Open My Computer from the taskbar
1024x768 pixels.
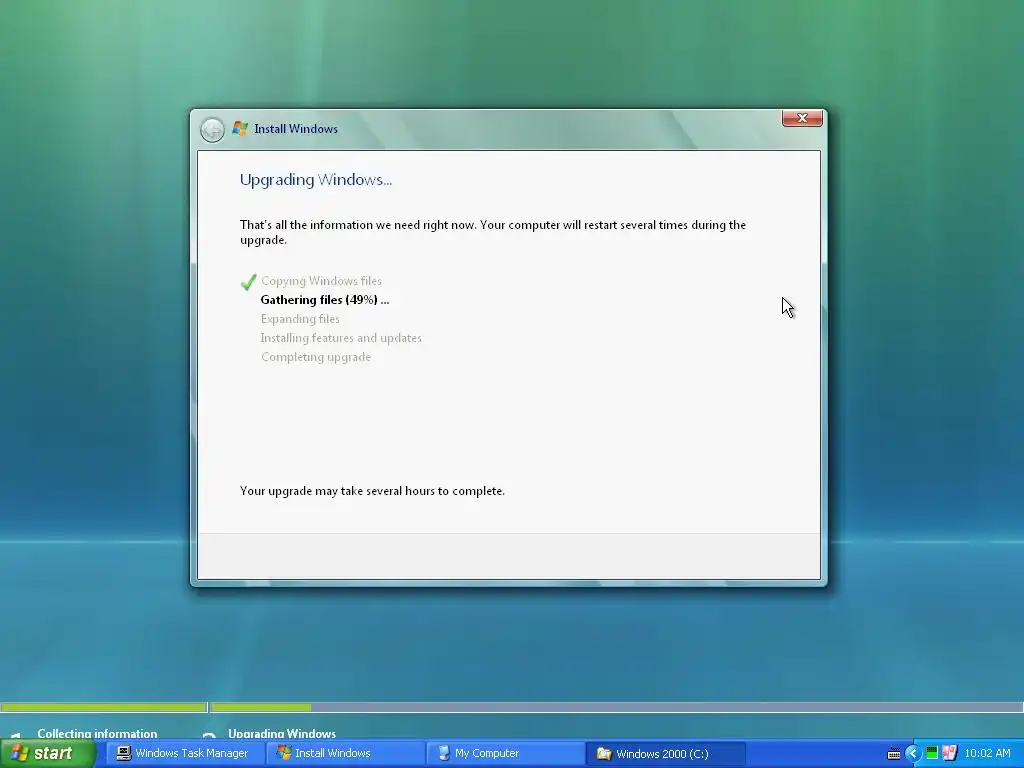click(503, 754)
